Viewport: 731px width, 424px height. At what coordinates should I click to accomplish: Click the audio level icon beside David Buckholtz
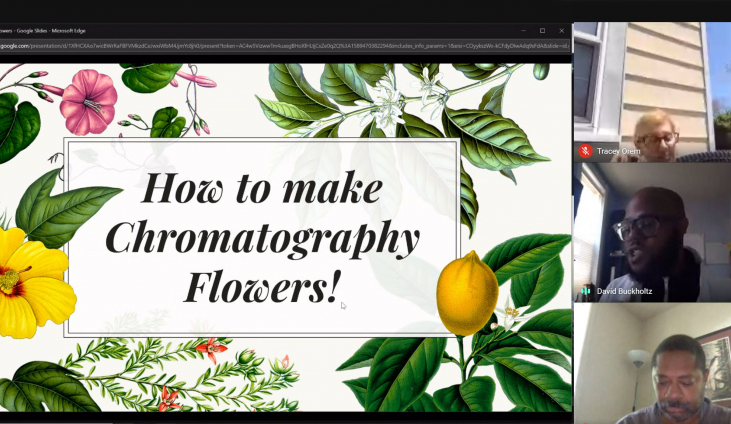click(585, 291)
